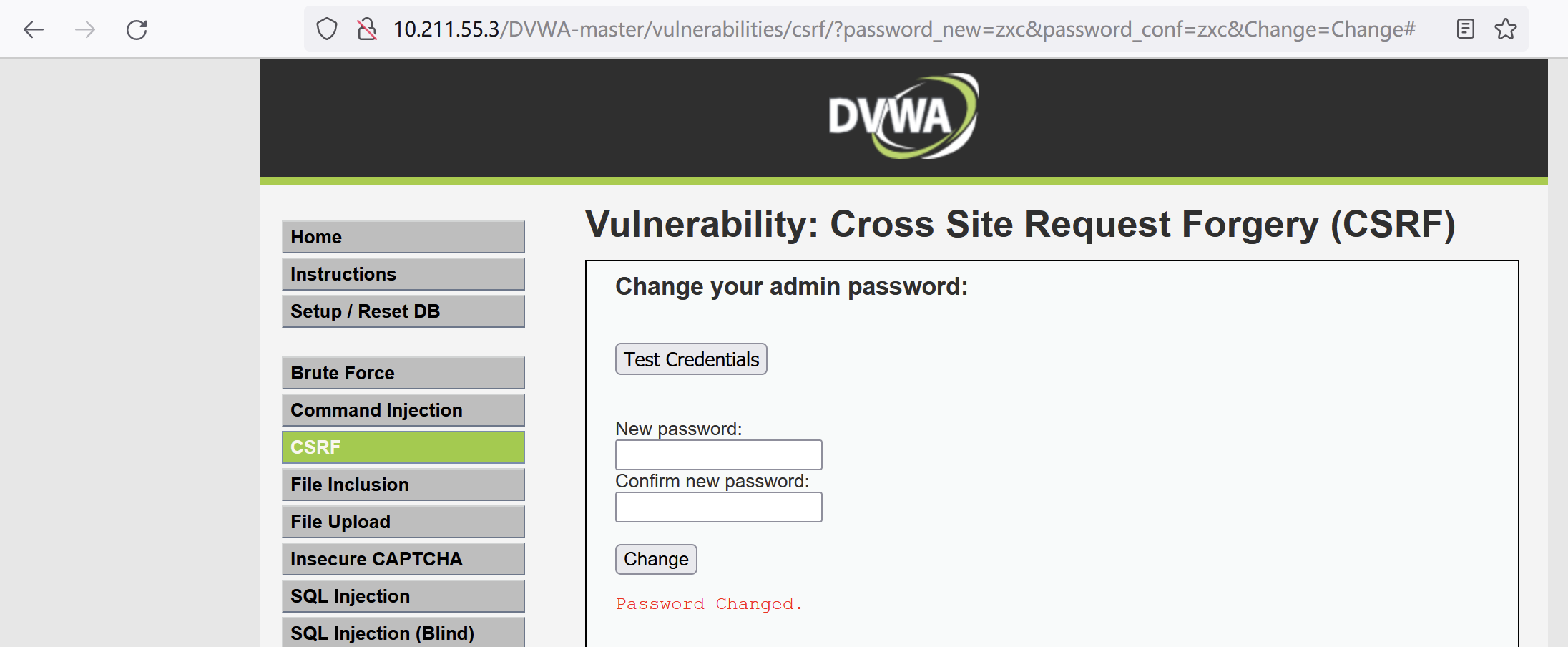
Task: Navigate to Insecure CAPTCHA
Action: [x=403, y=558]
